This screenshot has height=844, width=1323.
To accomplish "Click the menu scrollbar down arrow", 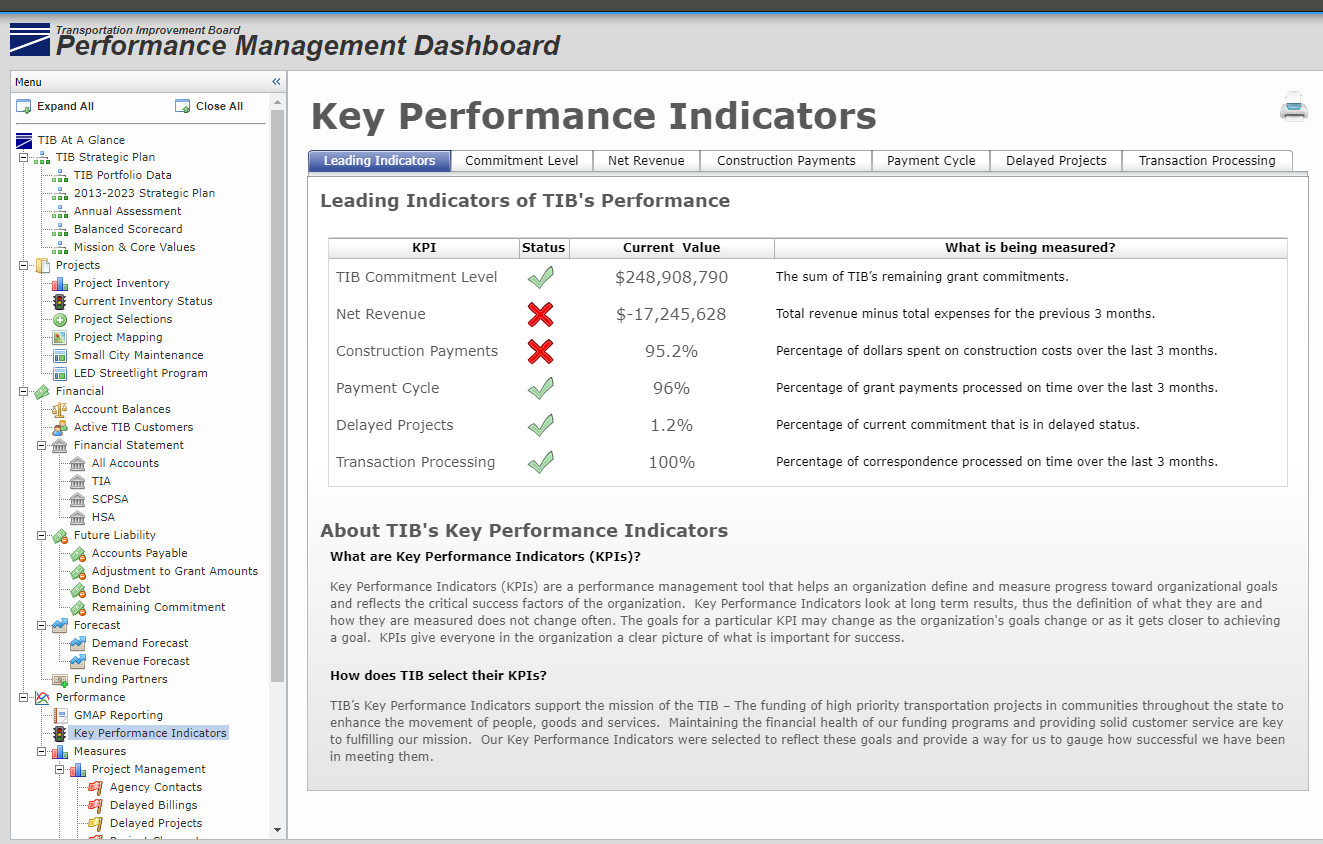I will coord(277,829).
